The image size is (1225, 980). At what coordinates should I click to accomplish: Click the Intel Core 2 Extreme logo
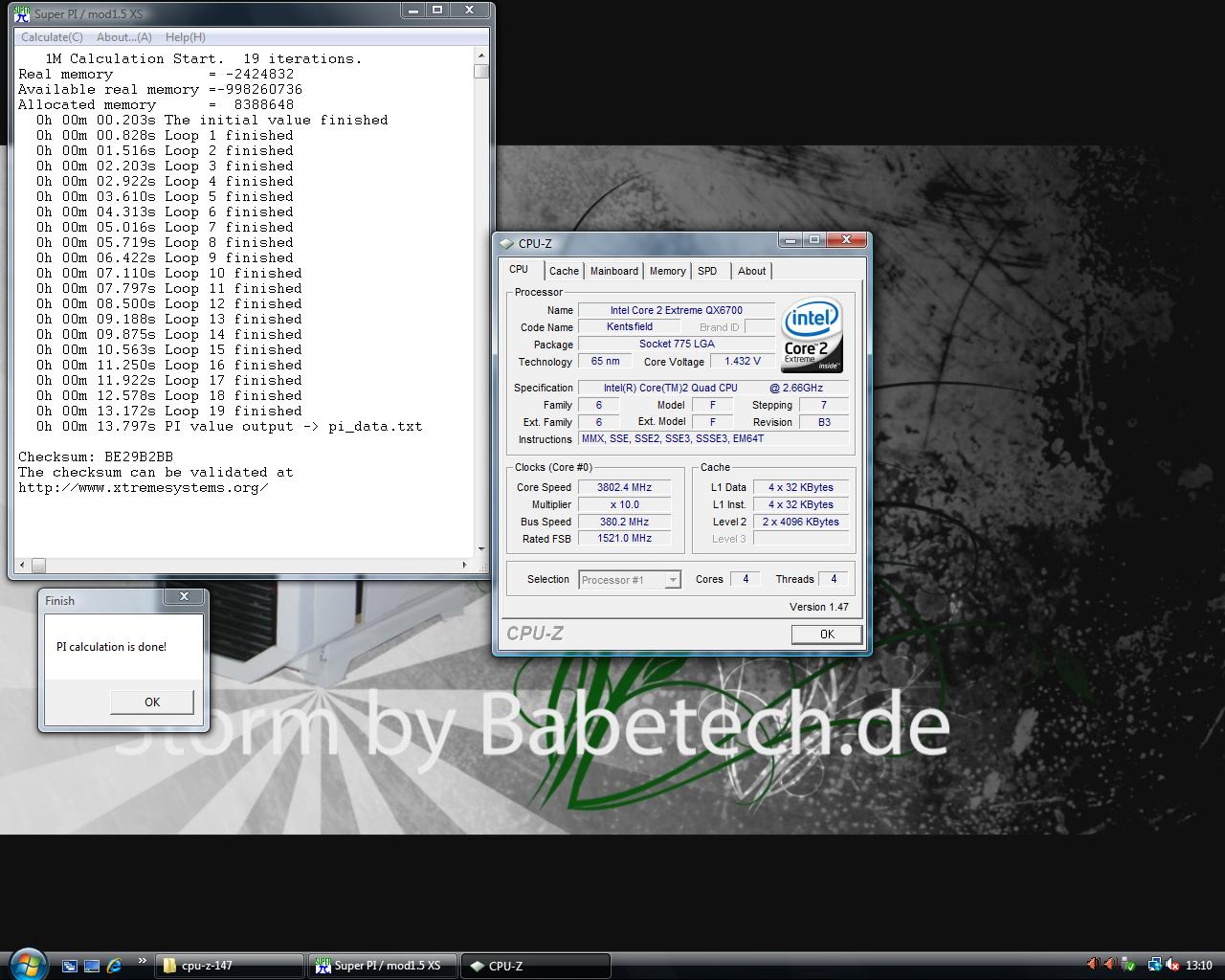click(812, 335)
